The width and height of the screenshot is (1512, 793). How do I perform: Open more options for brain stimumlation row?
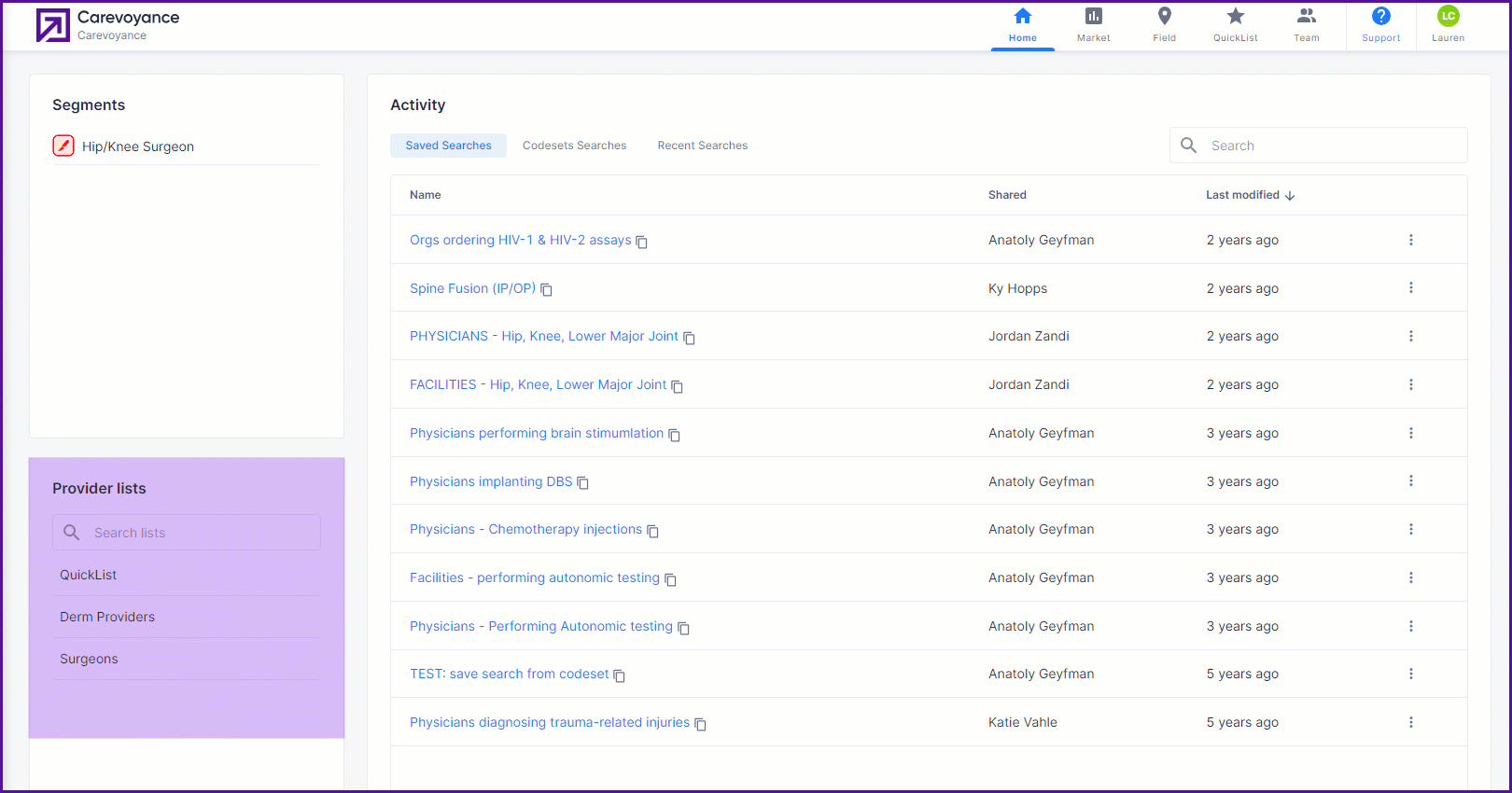pos(1411,433)
